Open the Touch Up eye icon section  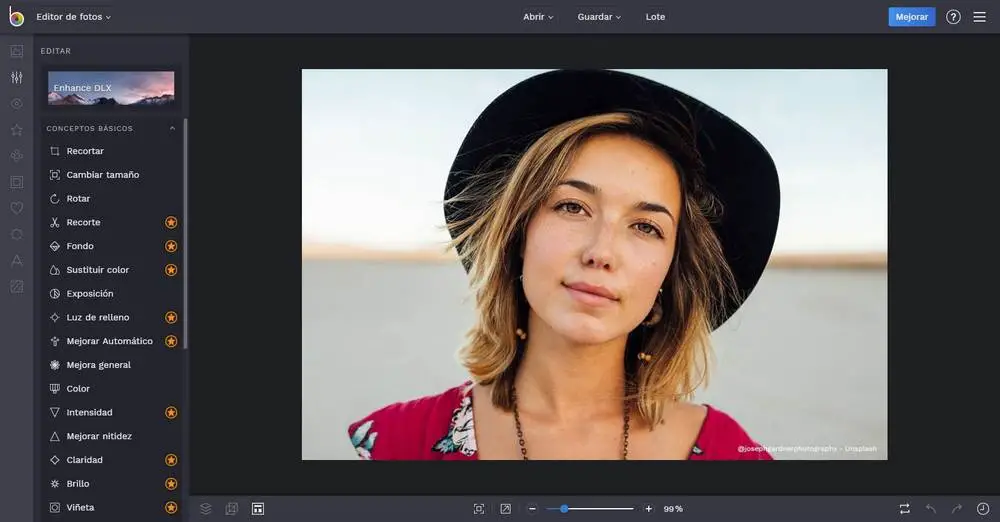tap(16, 103)
